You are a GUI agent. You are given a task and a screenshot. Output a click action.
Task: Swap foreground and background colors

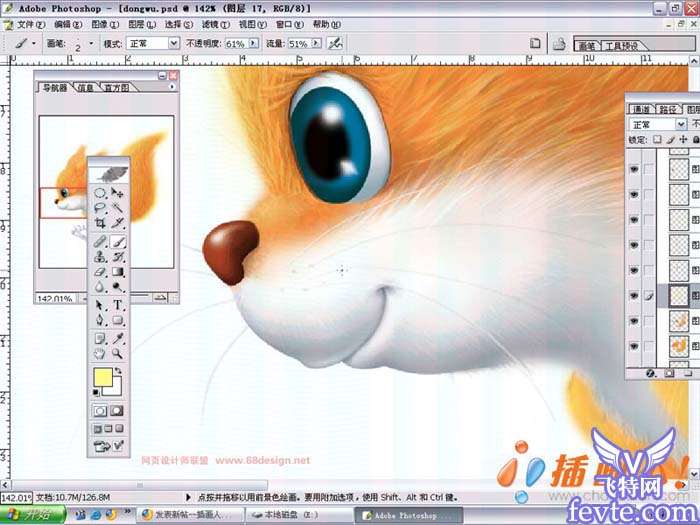coord(118,371)
